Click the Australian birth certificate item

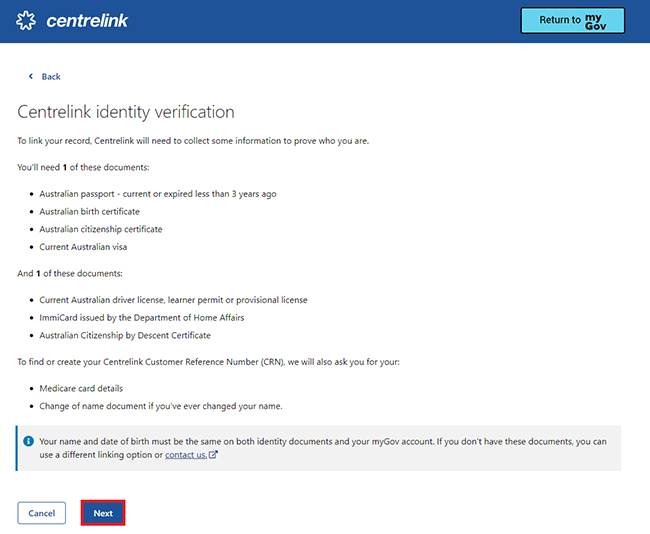pos(90,212)
